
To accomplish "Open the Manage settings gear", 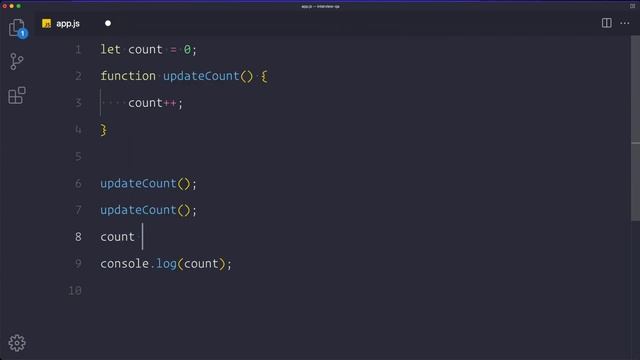I will [17, 343].
